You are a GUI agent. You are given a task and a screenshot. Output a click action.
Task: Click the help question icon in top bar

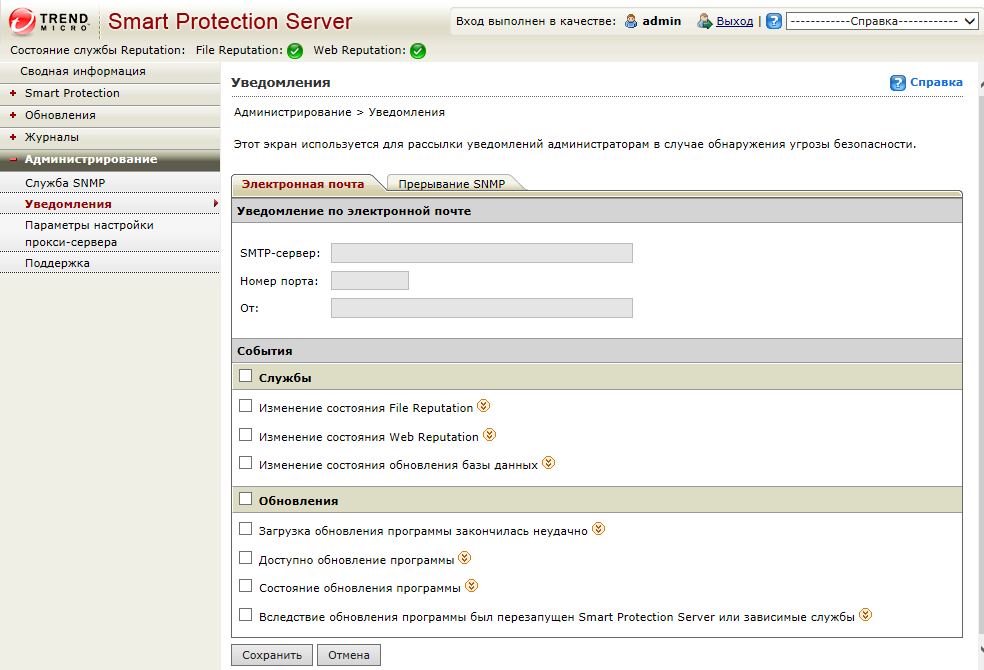(x=774, y=21)
